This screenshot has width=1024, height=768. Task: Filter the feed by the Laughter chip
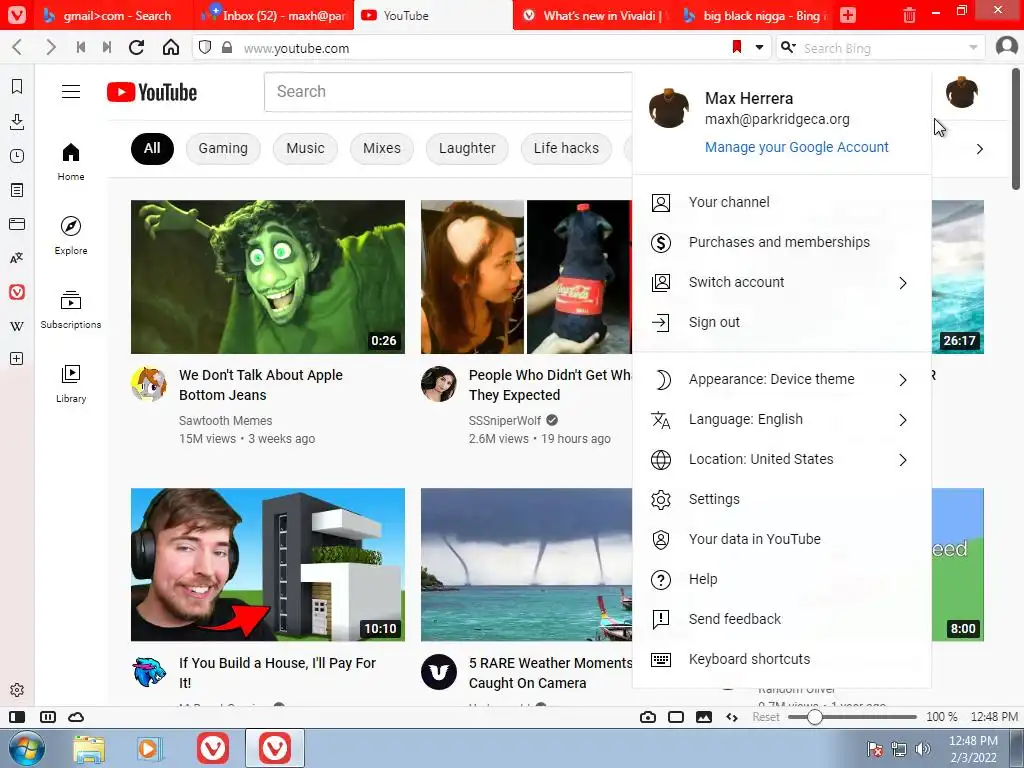[x=467, y=148]
